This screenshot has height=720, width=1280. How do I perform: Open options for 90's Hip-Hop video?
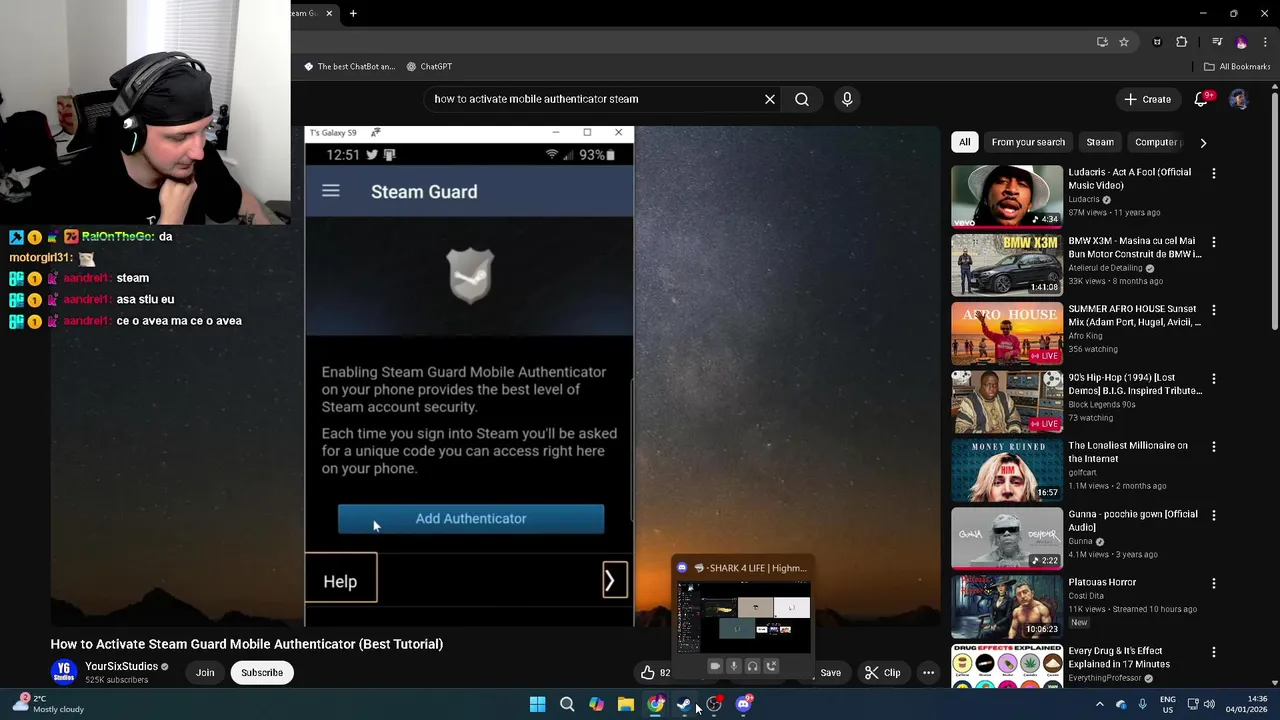coord(1214,378)
